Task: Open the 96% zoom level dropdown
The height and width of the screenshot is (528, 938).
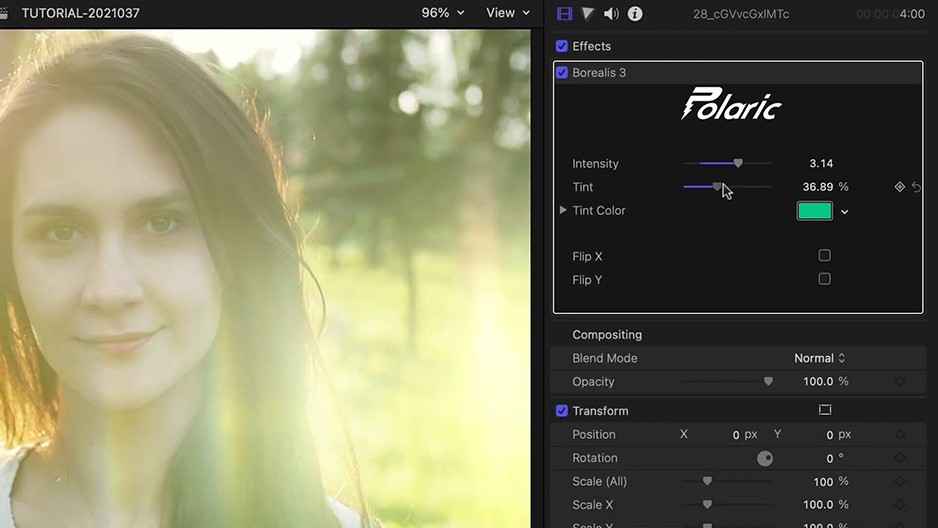Action: 443,13
